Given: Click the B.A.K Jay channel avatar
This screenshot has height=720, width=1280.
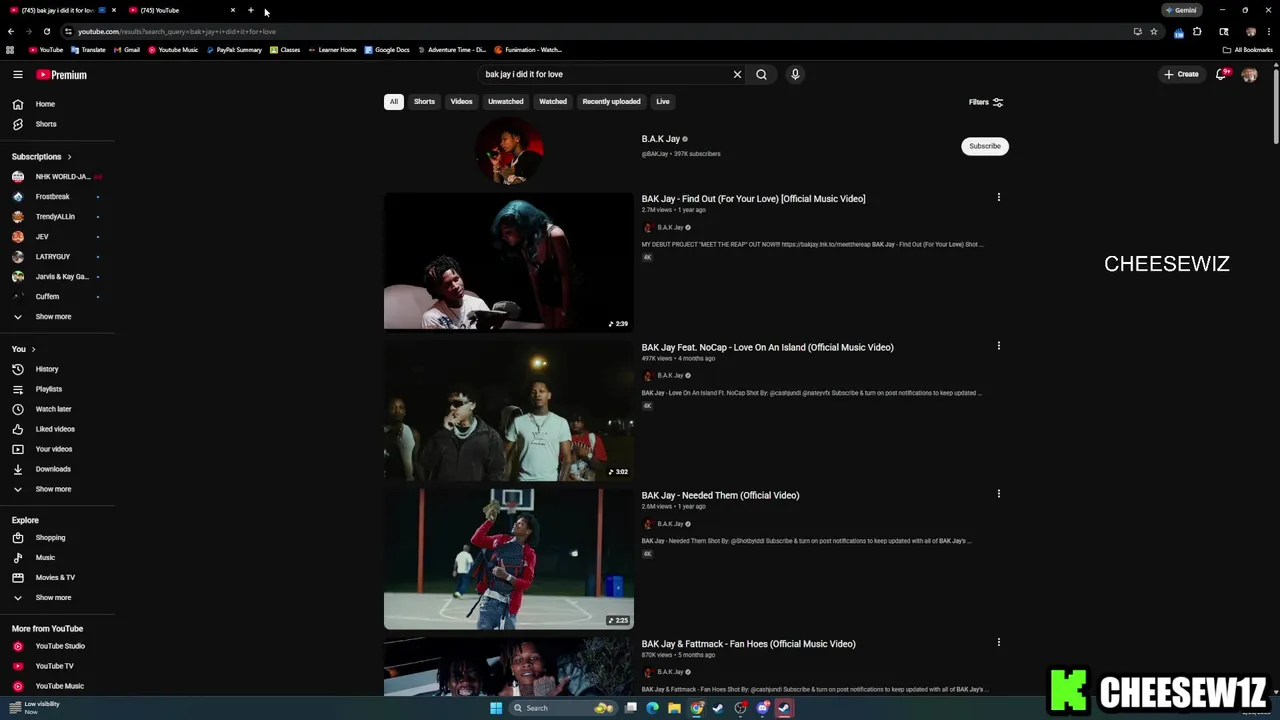Looking at the screenshot, I should (508, 150).
